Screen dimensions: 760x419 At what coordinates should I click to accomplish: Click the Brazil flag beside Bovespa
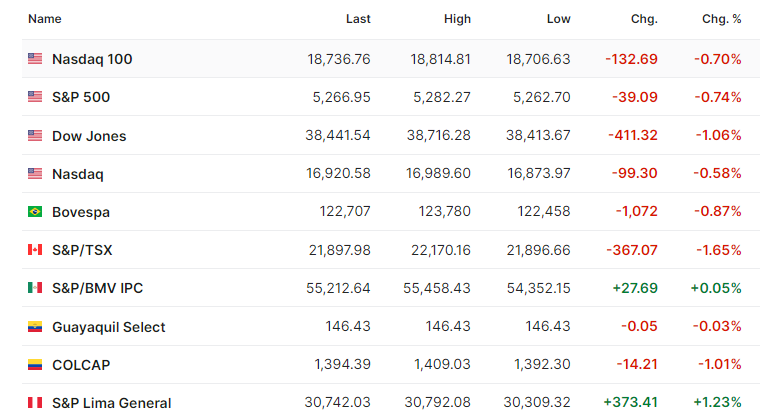(35, 211)
